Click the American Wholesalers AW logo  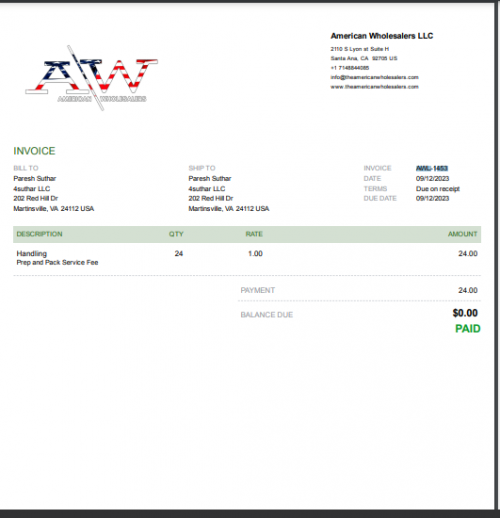tap(91, 78)
